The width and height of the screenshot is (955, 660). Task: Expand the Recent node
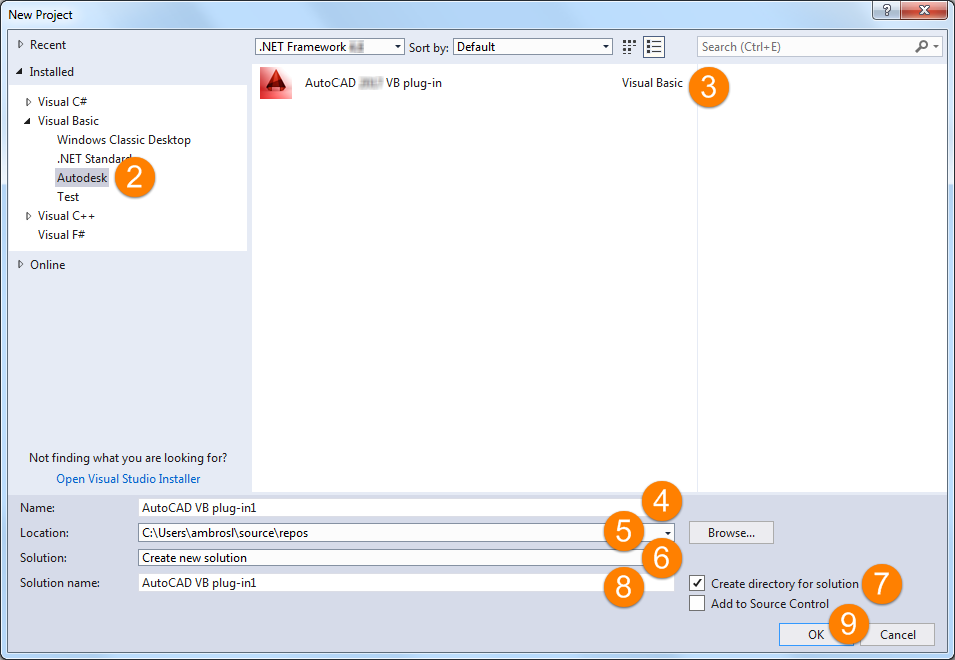[20, 44]
